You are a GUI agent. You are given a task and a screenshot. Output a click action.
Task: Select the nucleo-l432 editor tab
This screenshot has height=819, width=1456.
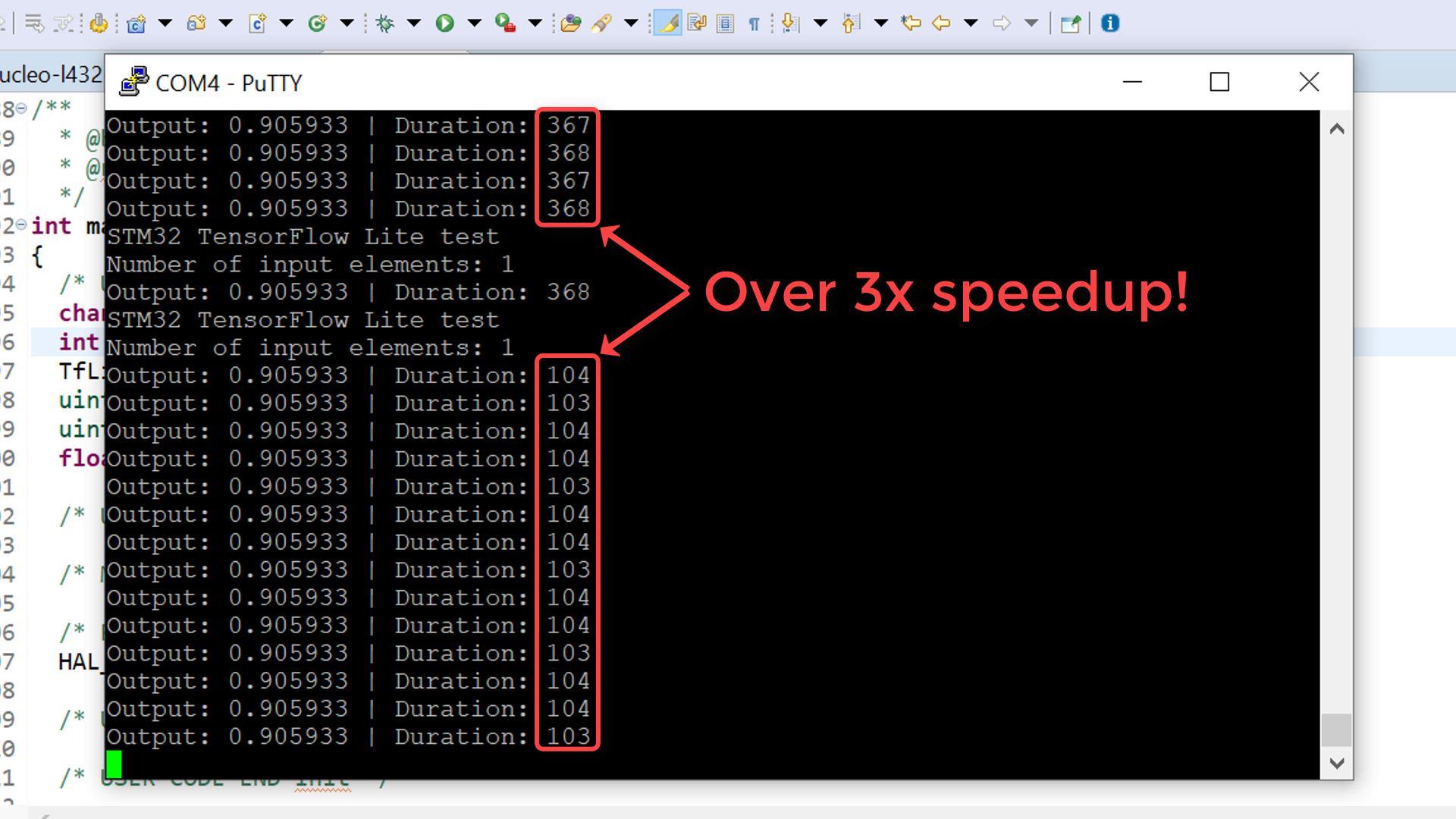(52, 74)
